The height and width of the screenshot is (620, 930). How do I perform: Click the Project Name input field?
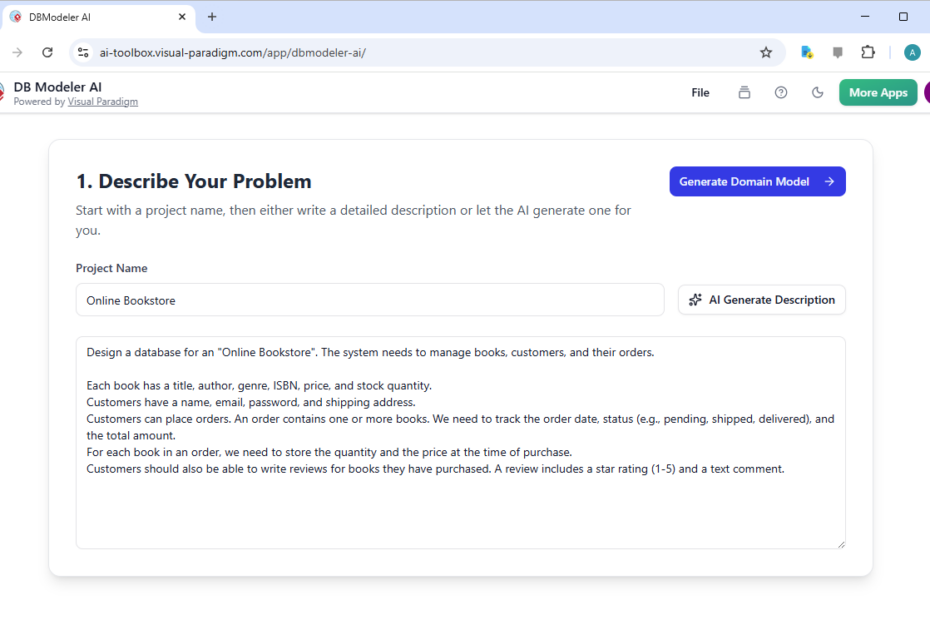(370, 299)
